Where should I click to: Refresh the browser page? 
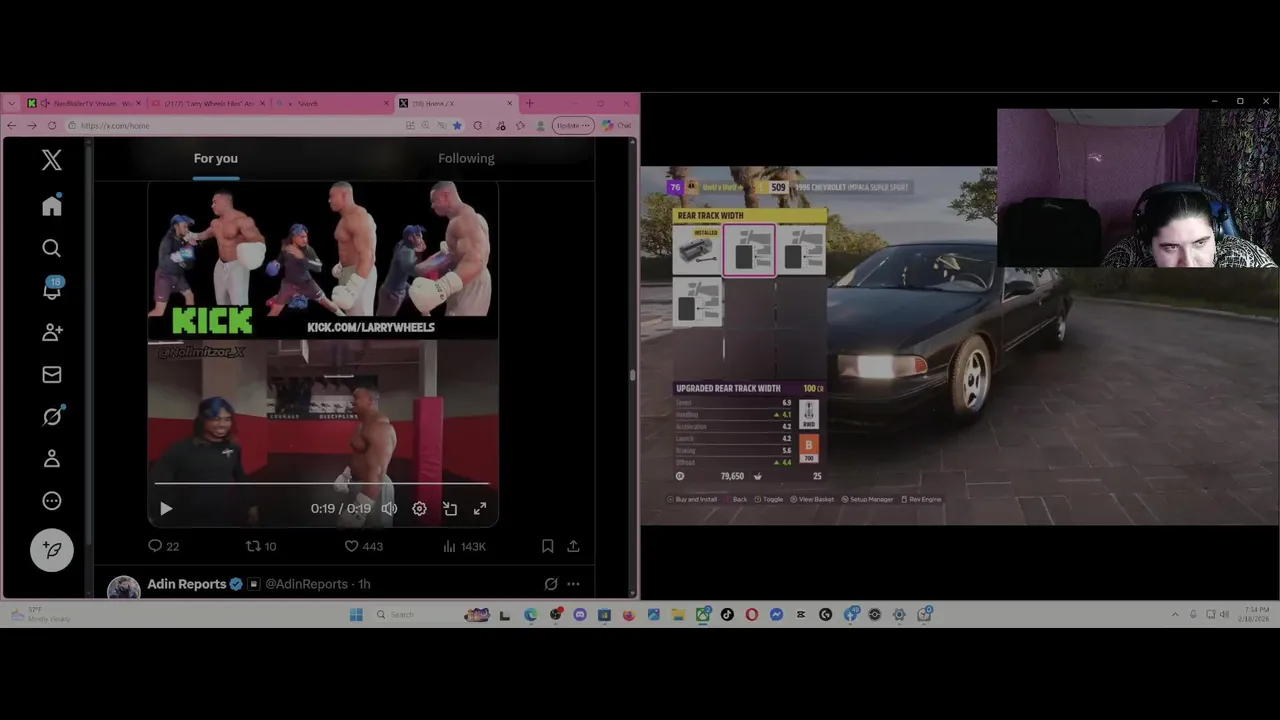click(x=52, y=125)
